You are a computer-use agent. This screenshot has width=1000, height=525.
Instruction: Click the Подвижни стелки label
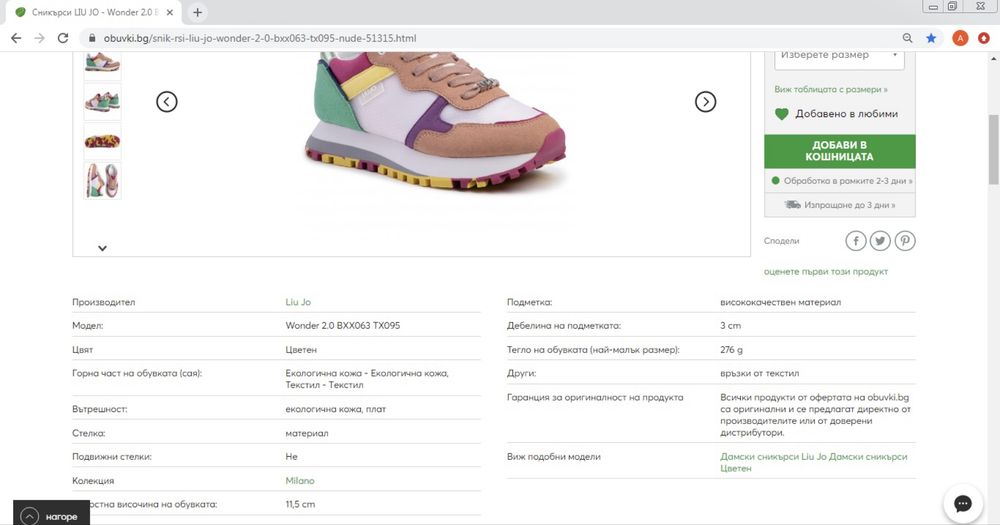point(112,456)
